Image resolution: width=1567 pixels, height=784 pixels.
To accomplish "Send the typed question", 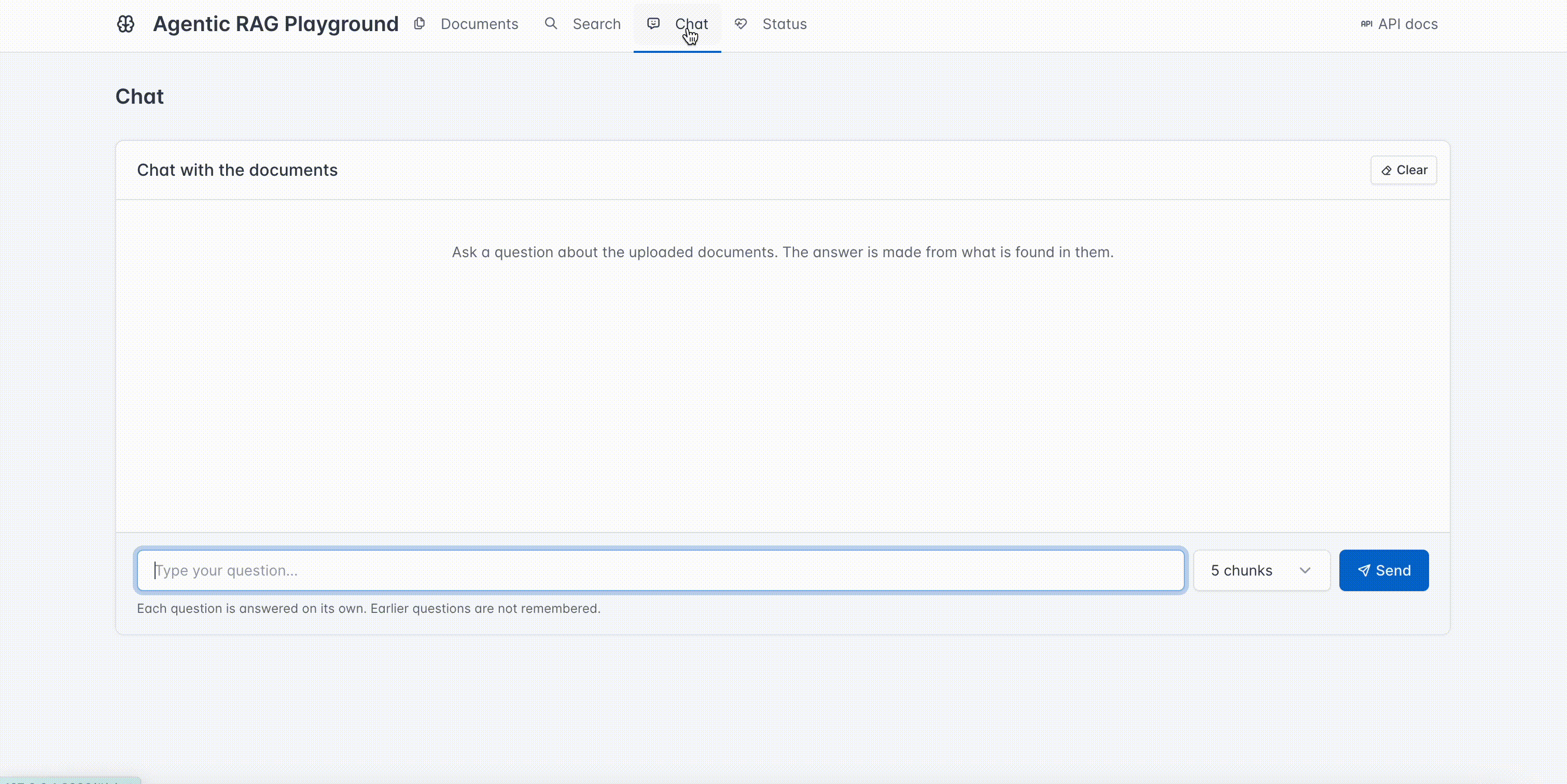I will (1384, 570).
